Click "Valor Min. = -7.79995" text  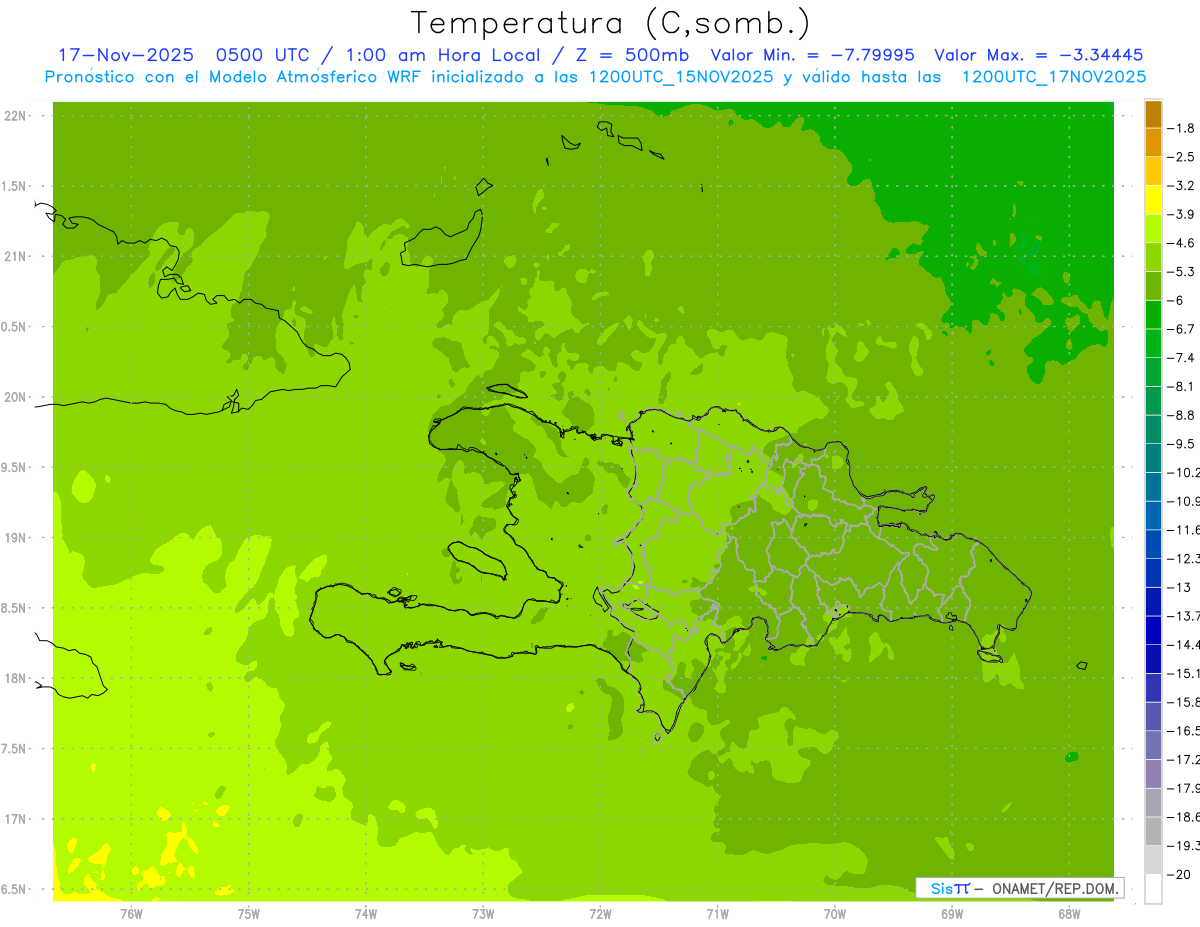pyautogui.click(x=812, y=55)
